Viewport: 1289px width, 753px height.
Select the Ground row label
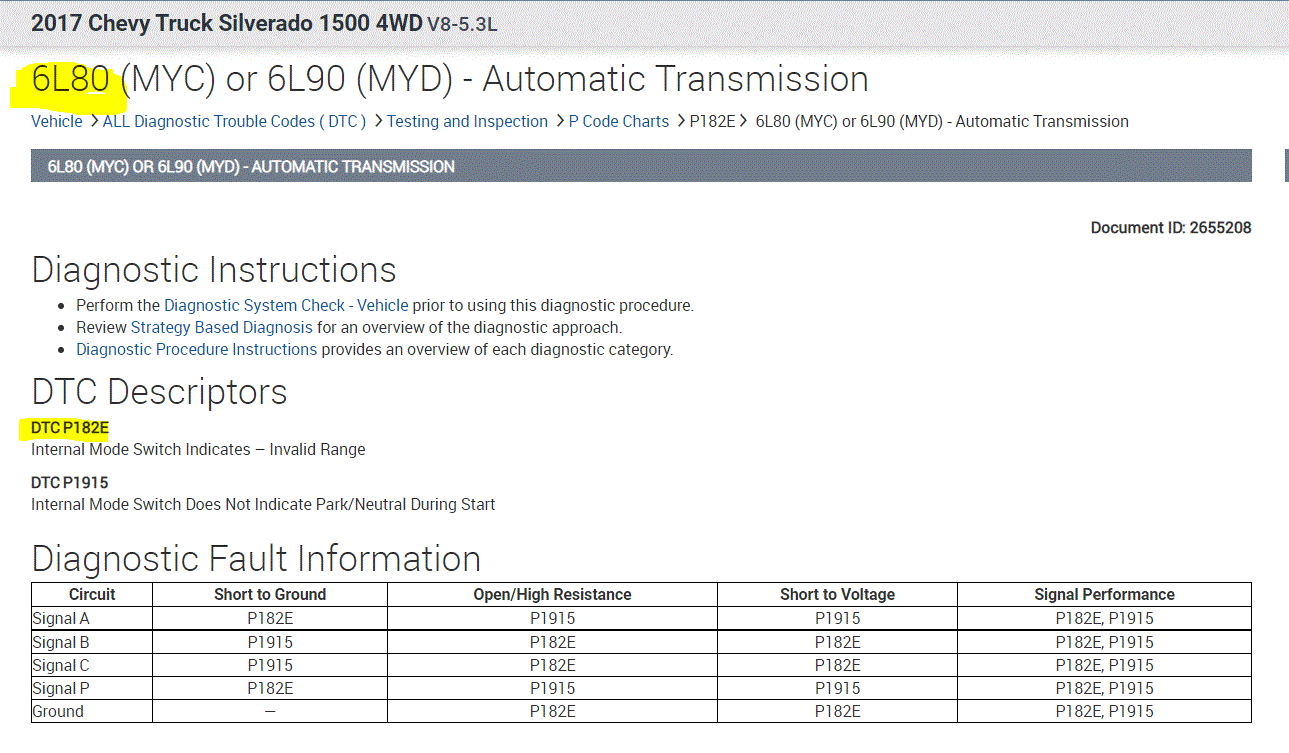[58, 711]
